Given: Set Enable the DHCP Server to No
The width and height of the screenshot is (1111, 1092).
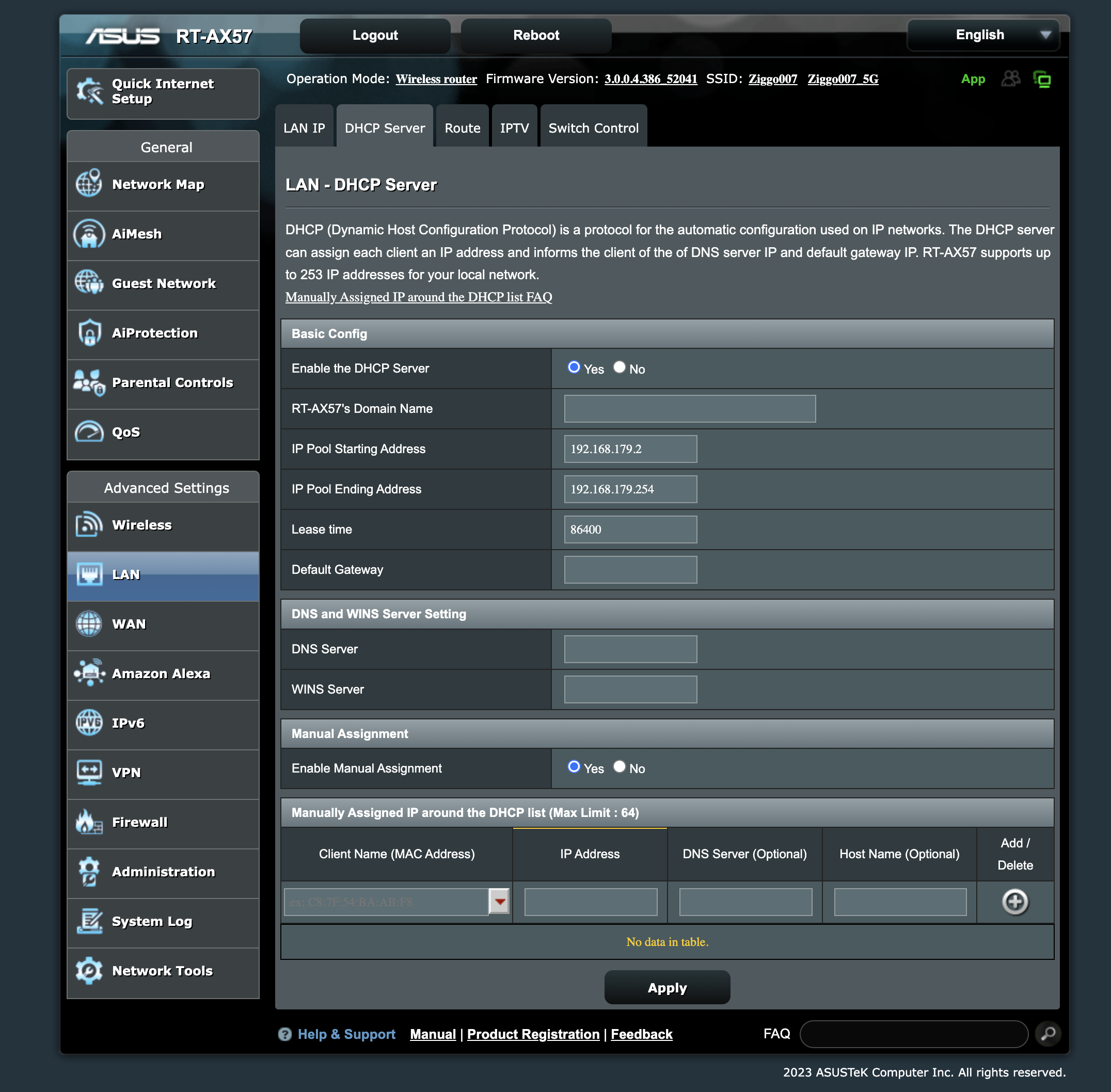Looking at the screenshot, I should pyautogui.click(x=619, y=367).
